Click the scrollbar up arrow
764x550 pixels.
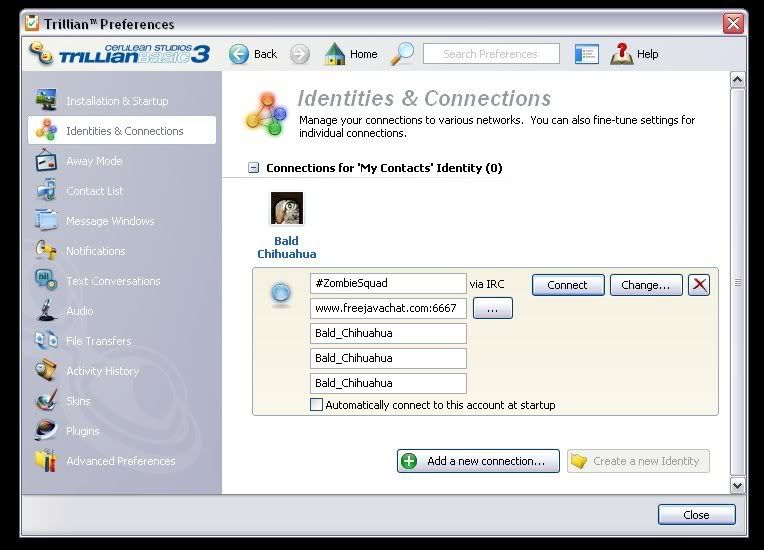point(737,79)
